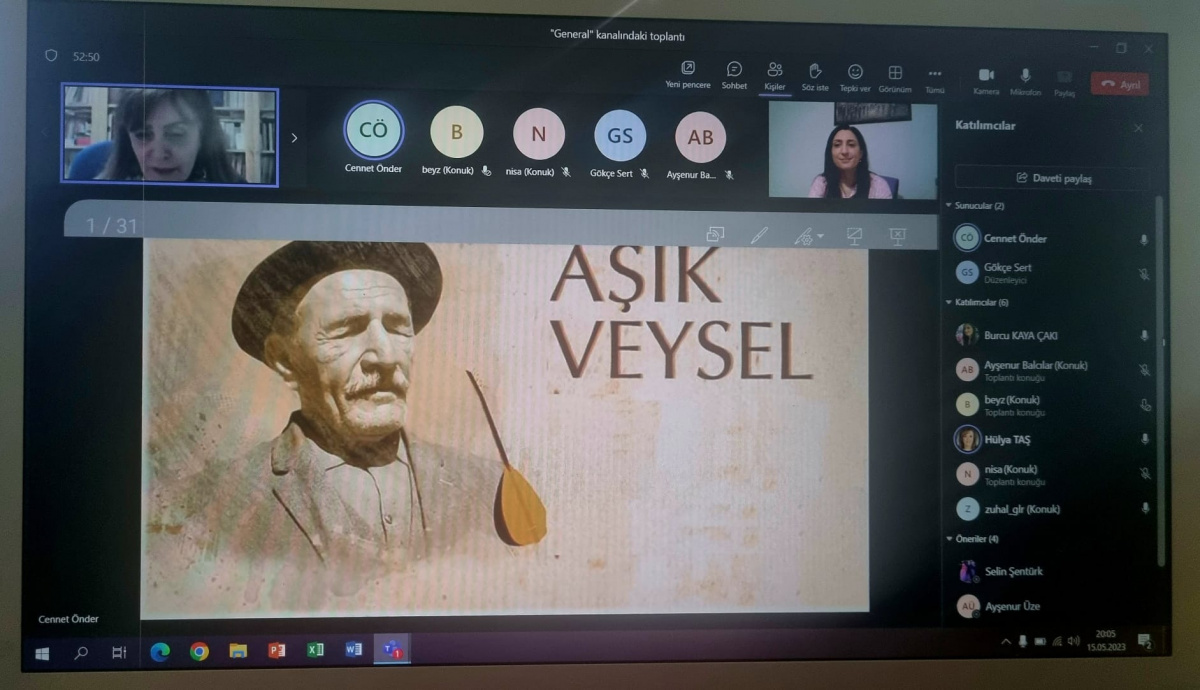This screenshot has height=690, width=1200.
Task: Select zuhal_glr (Konuk) in participants list
Action: coord(1052,509)
